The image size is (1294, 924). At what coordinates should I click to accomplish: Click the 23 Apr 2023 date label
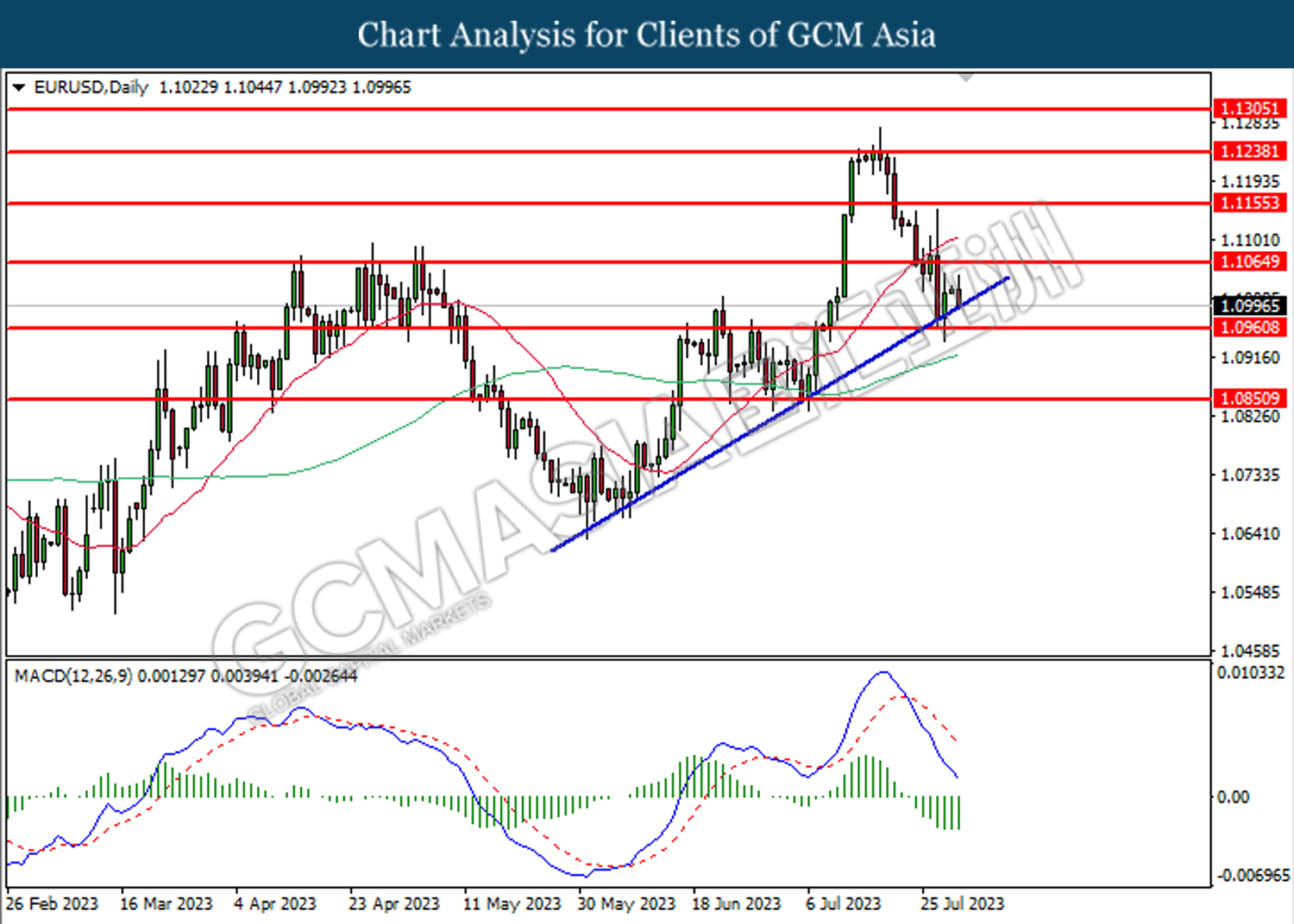point(394,903)
